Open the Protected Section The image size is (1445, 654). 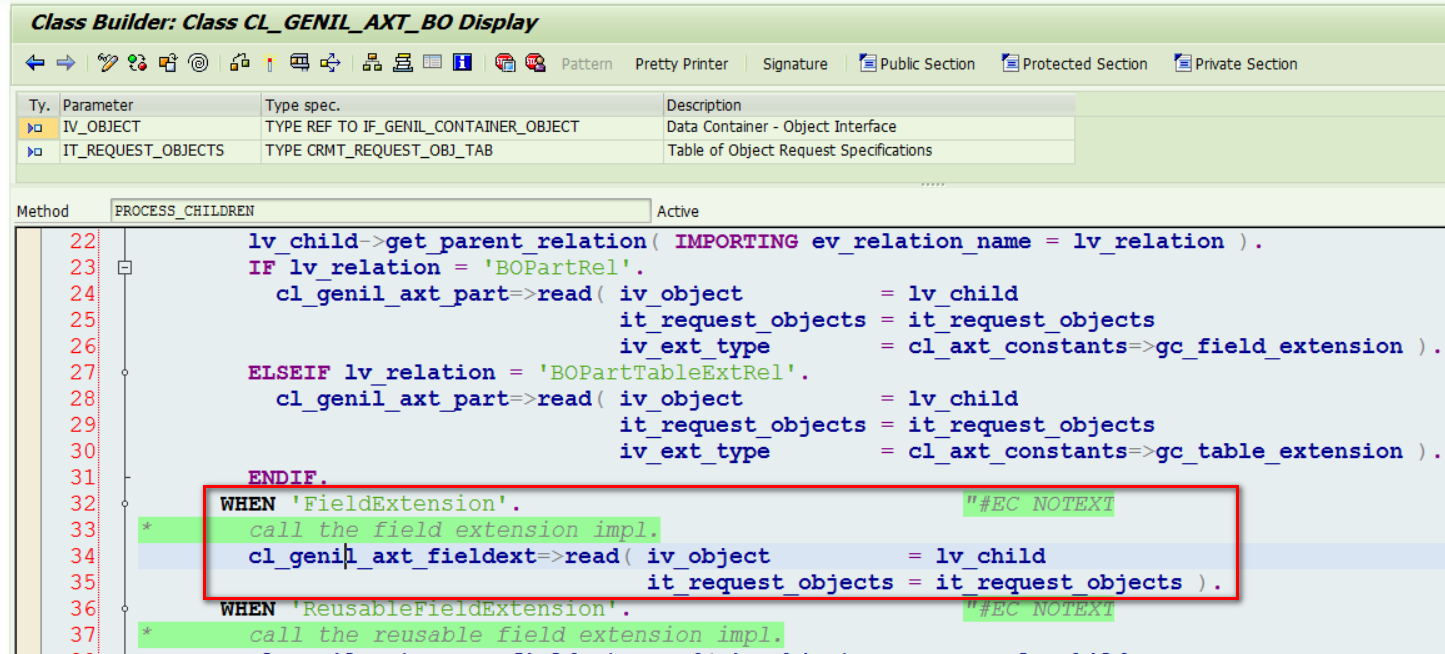pyautogui.click(x=1075, y=64)
